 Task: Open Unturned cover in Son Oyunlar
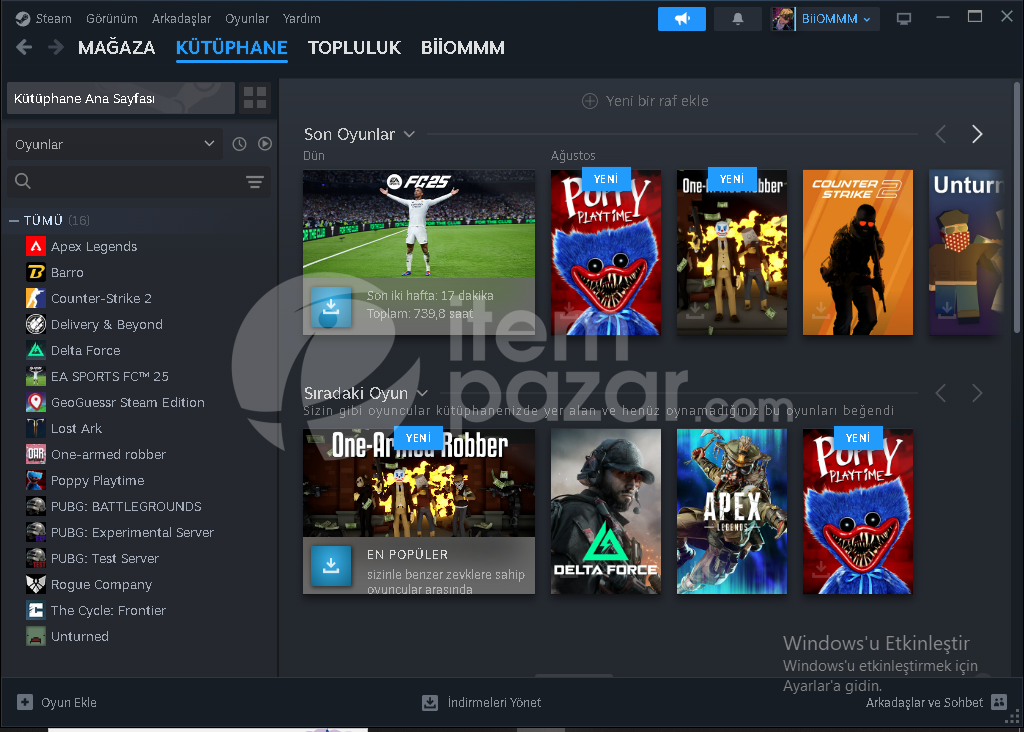tap(965, 253)
